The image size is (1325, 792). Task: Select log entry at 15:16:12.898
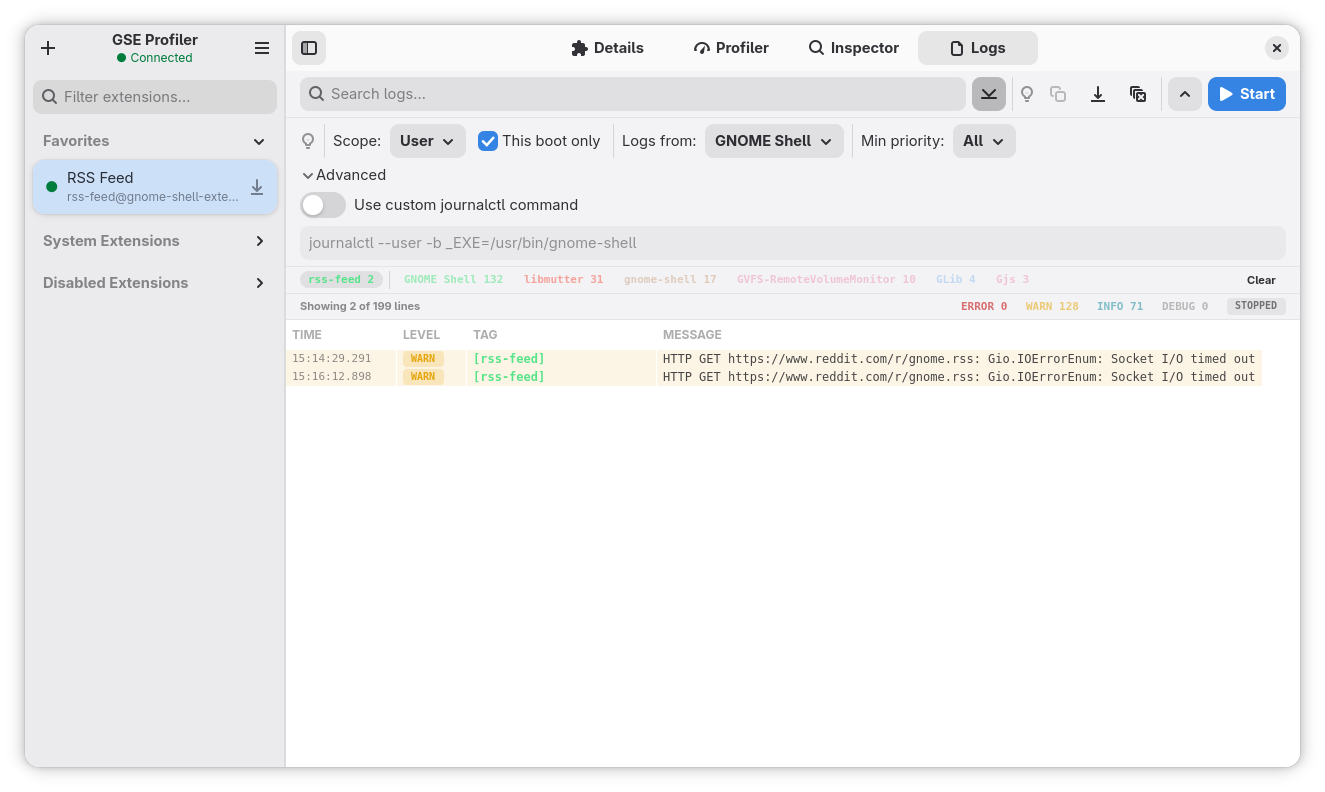tap(775, 377)
